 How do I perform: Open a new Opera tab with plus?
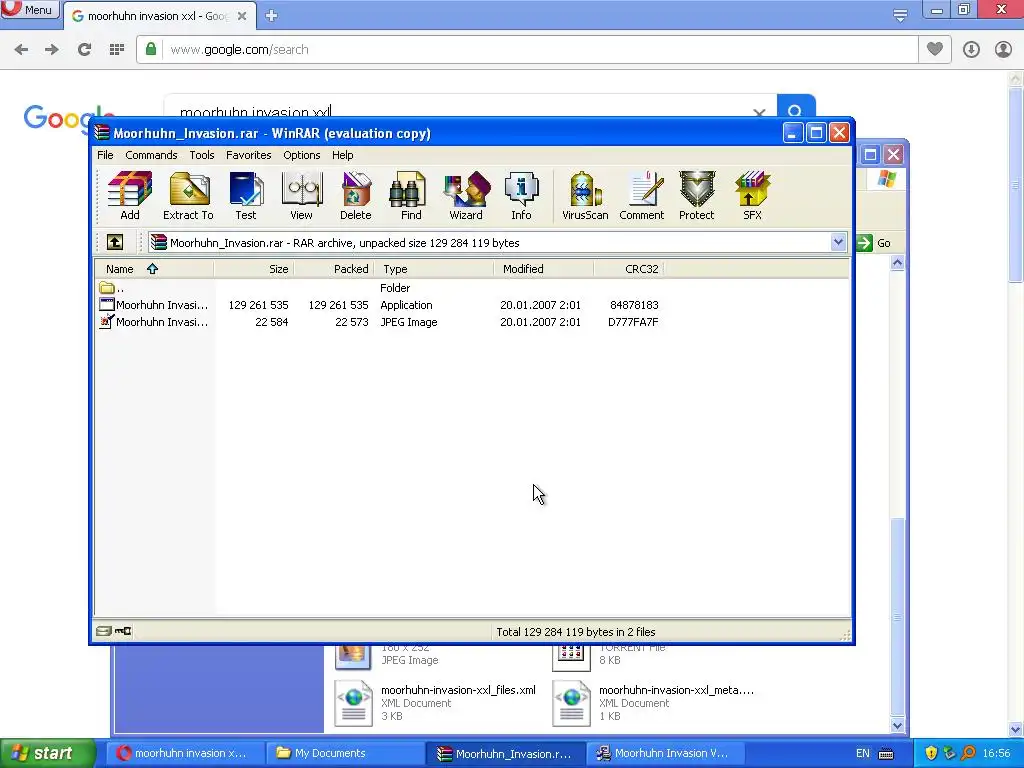272,16
